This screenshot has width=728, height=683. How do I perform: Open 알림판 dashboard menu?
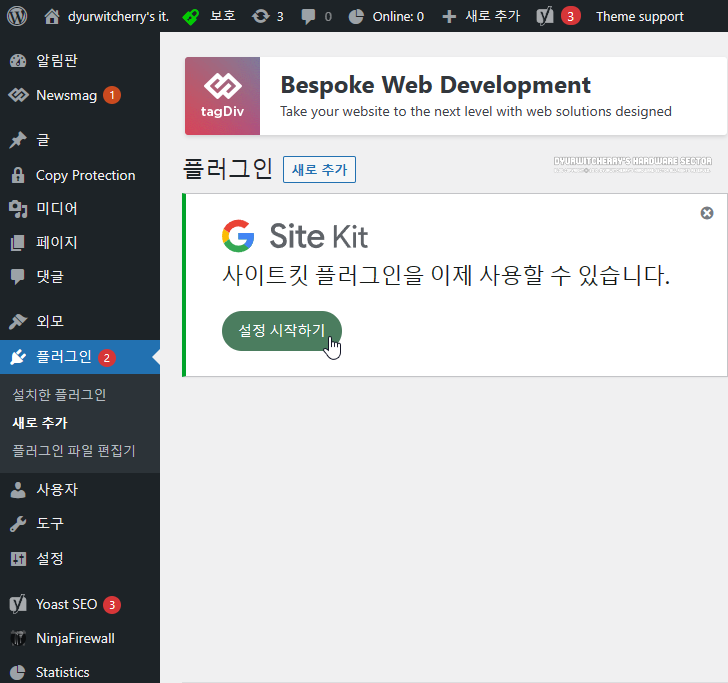(57, 61)
